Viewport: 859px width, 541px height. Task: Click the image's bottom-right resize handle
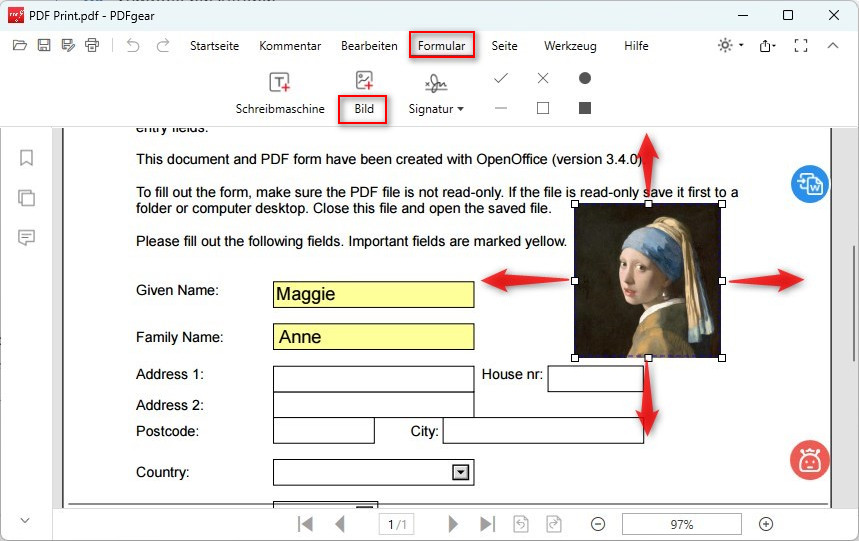[721, 358]
